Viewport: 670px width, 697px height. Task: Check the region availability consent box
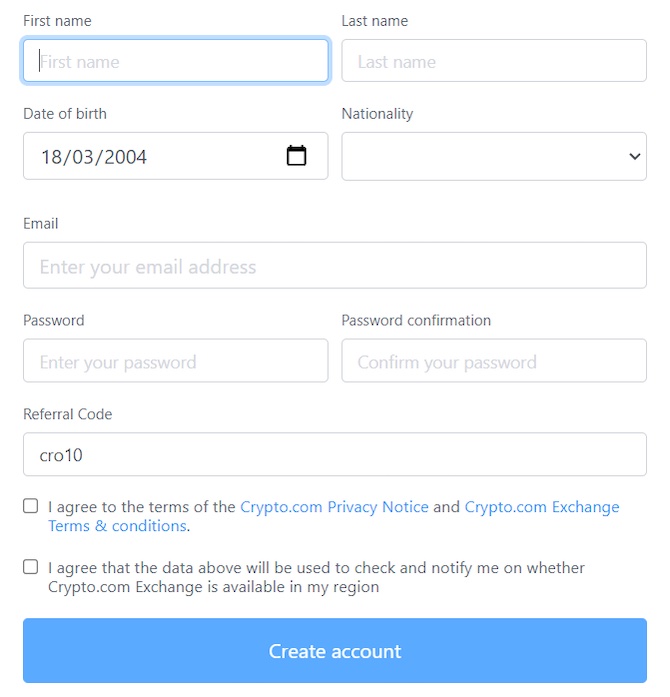point(30,567)
